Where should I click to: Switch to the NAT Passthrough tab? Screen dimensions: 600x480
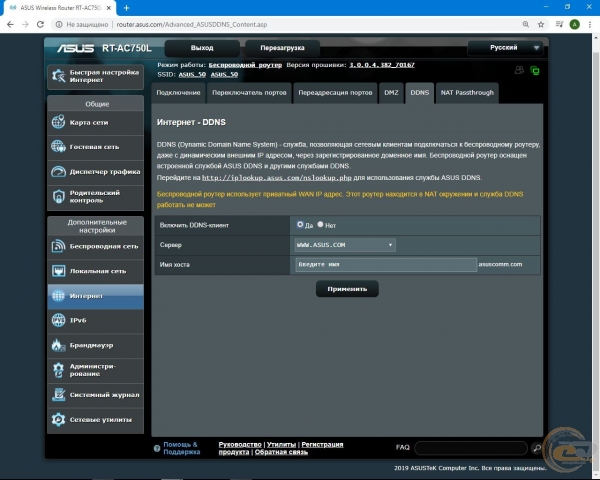click(468, 93)
